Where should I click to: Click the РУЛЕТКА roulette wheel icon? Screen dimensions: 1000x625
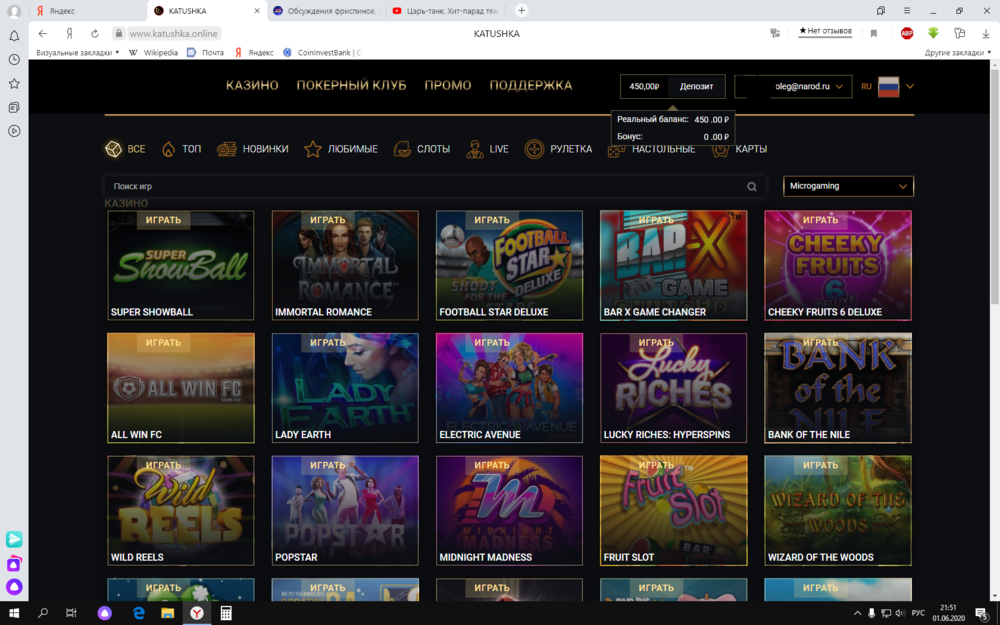[x=534, y=149]
